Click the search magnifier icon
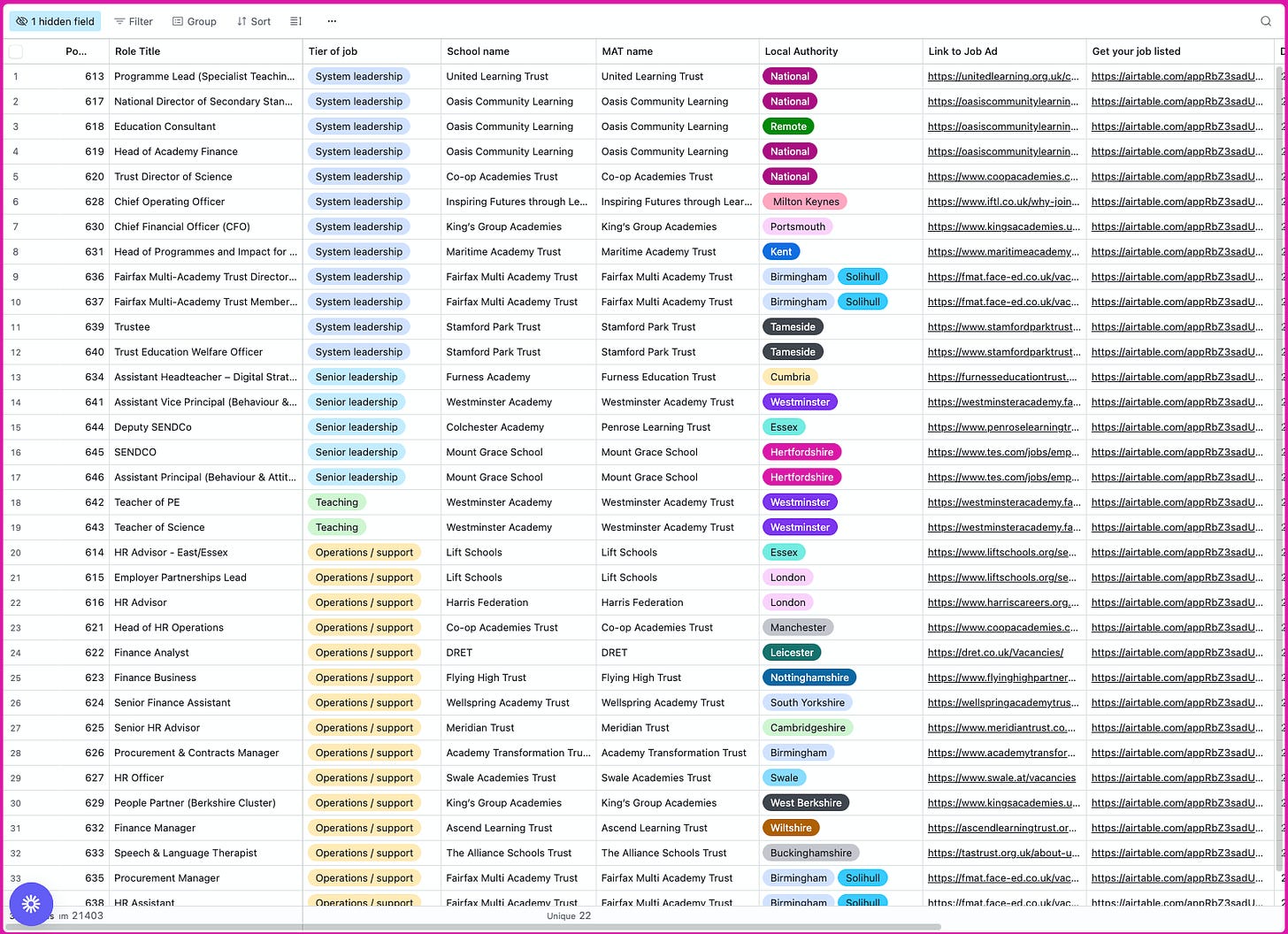This screenshot has height=934, width=1288. pos(1266,21)
